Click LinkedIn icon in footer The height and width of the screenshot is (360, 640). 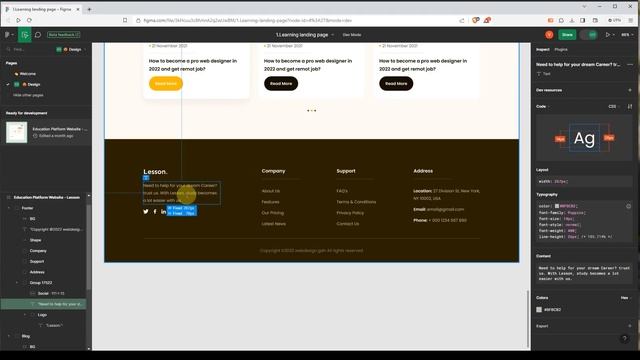(163, 211)
